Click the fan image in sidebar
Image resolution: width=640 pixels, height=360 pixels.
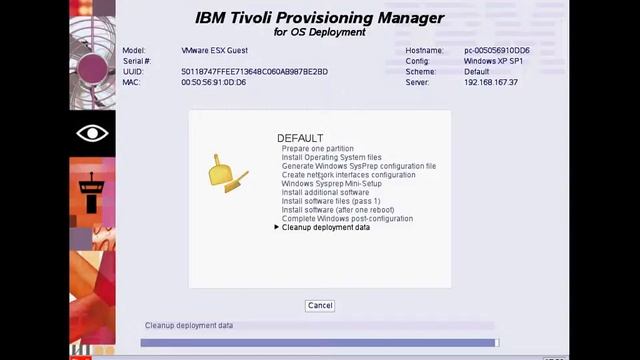point(93,63)
